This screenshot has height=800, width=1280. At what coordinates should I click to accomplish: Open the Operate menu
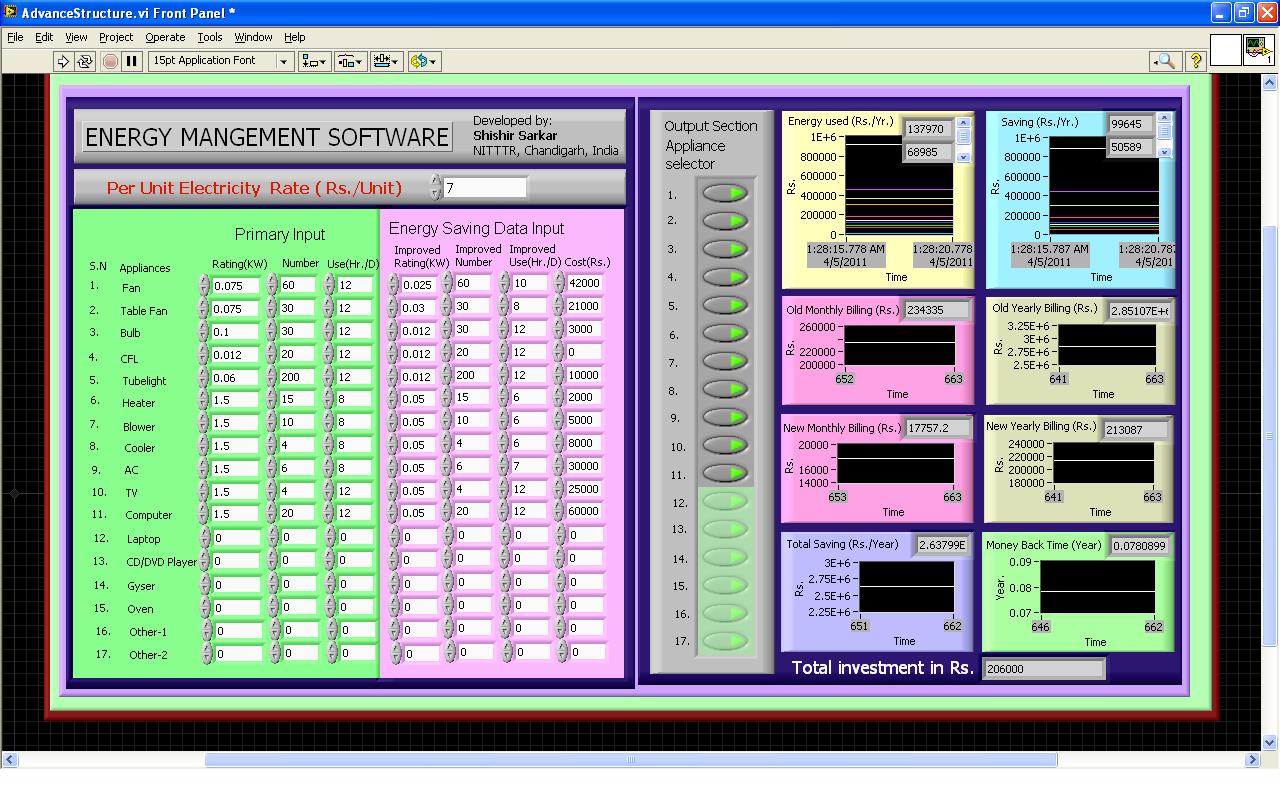164,37
